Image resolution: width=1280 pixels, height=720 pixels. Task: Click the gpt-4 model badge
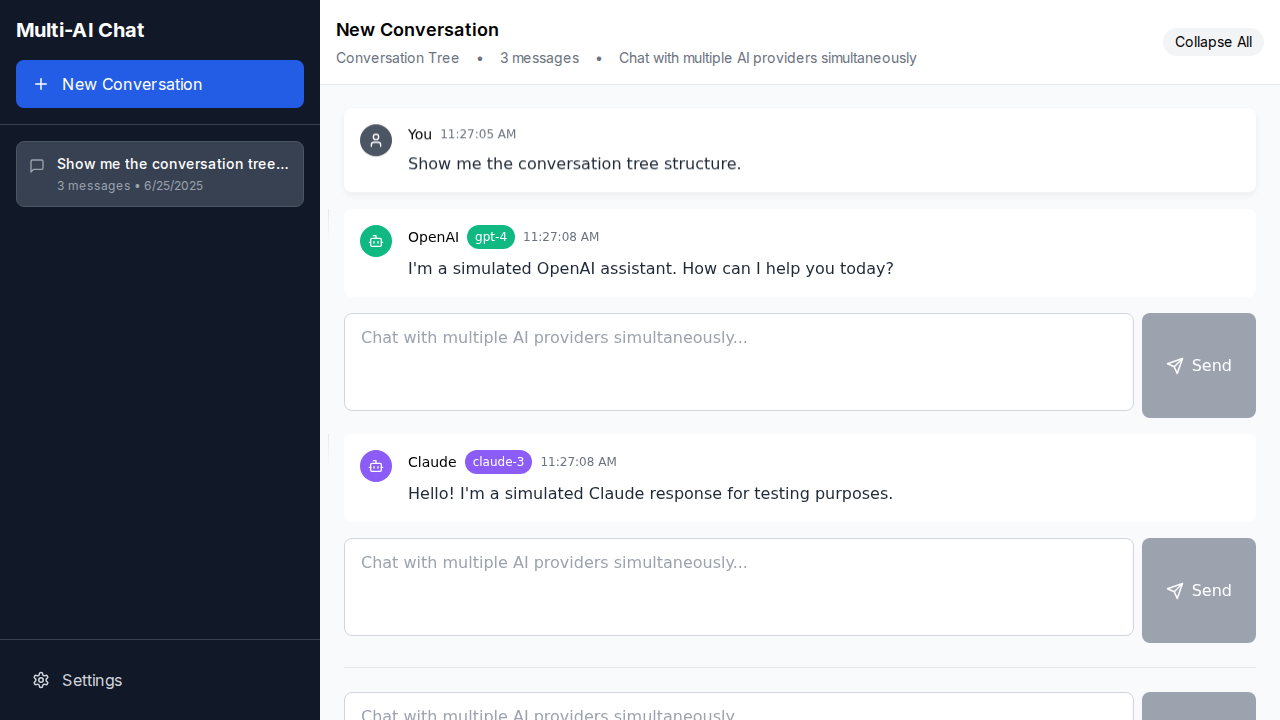coord(491,237)
